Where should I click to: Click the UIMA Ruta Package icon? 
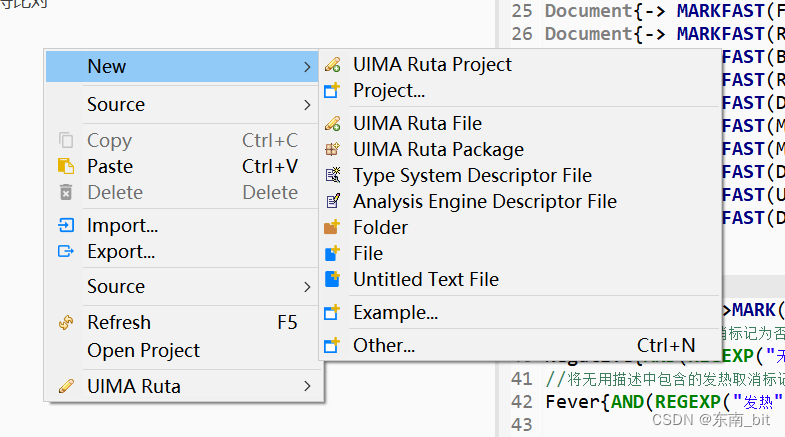pos(333,150)
